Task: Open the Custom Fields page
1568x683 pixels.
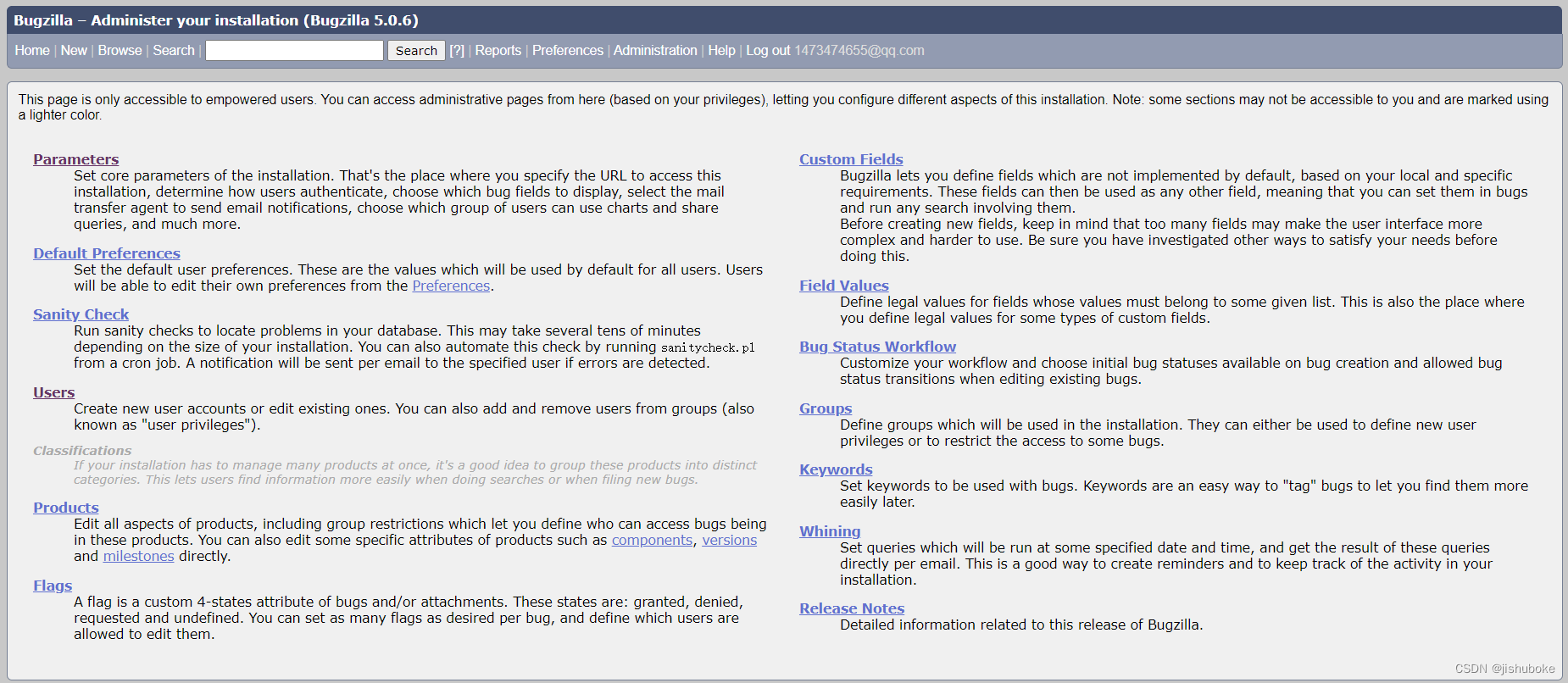Action: (851, 159)
